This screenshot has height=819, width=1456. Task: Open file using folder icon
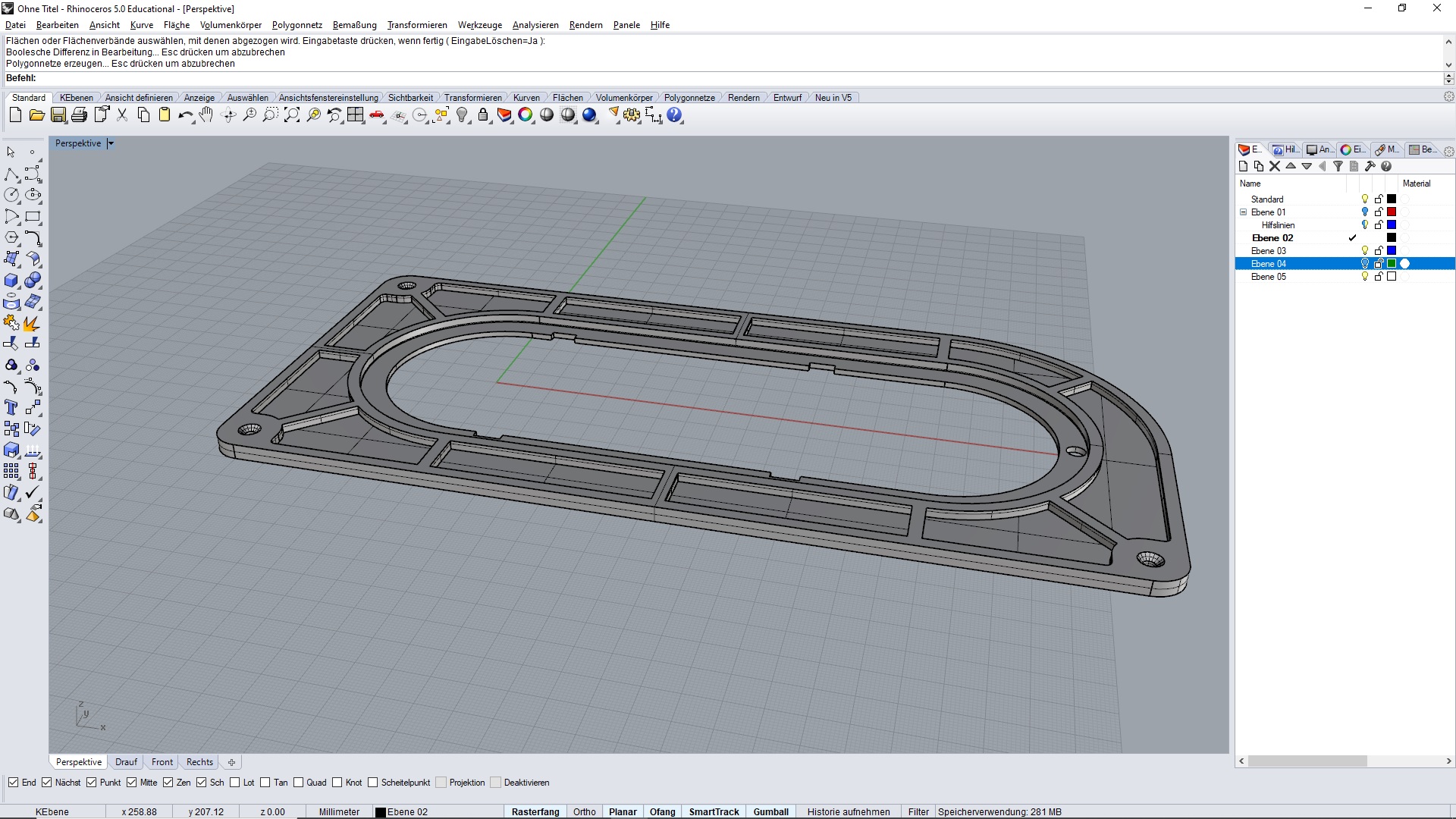(36, 115)
